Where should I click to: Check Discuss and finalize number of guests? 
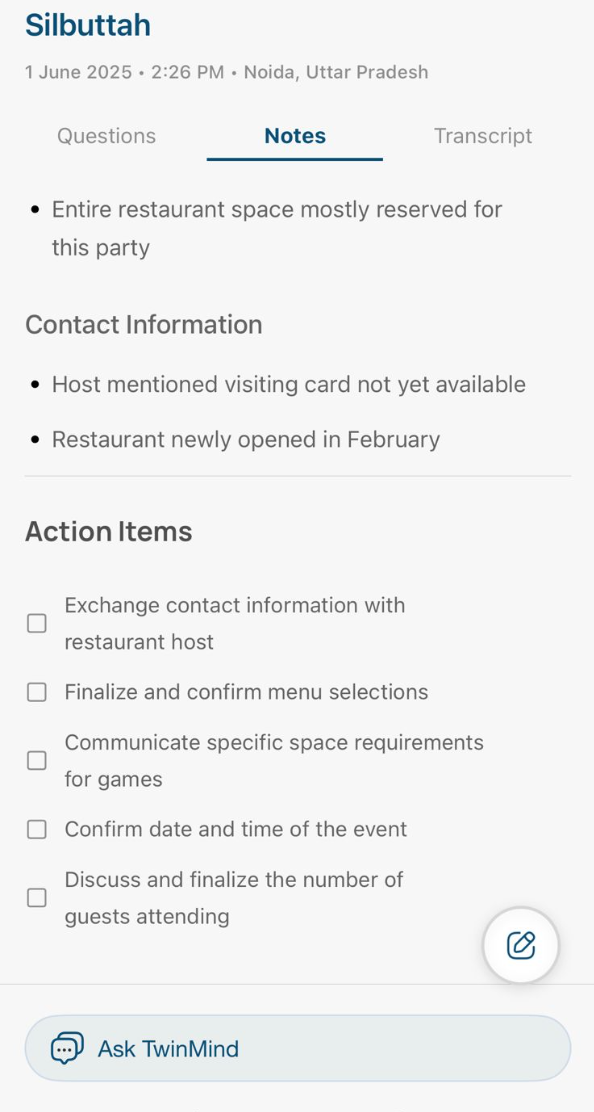pyautogui.click(x=37, y=898)
